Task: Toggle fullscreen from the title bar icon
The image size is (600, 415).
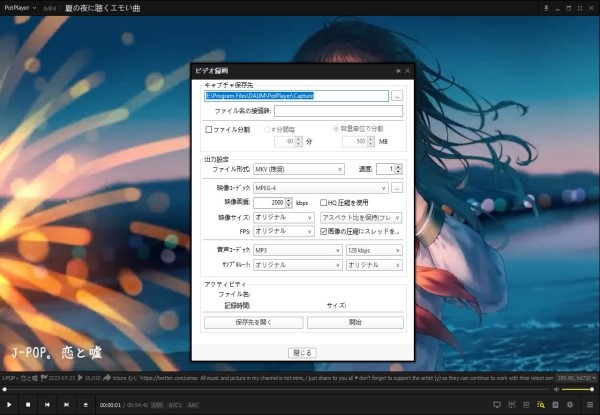Action: pos(580,8)
